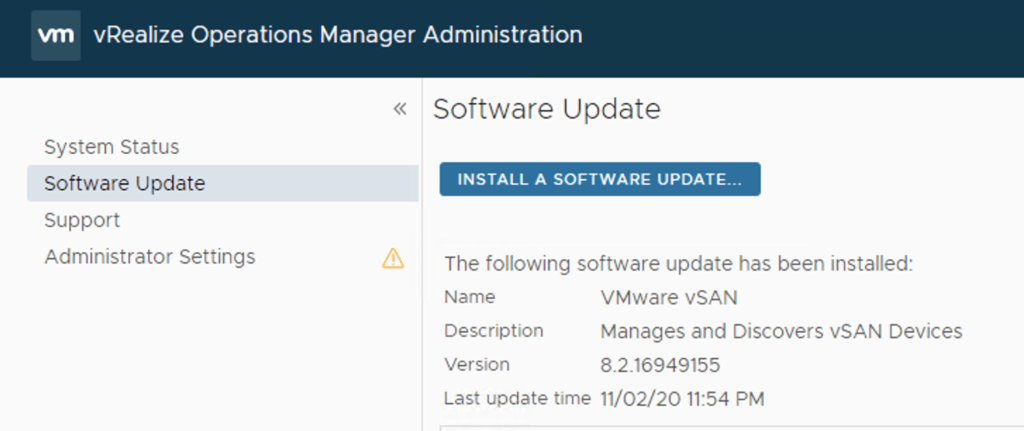Click the Description field label
The image size is (1024, 431).
[494, 331]
